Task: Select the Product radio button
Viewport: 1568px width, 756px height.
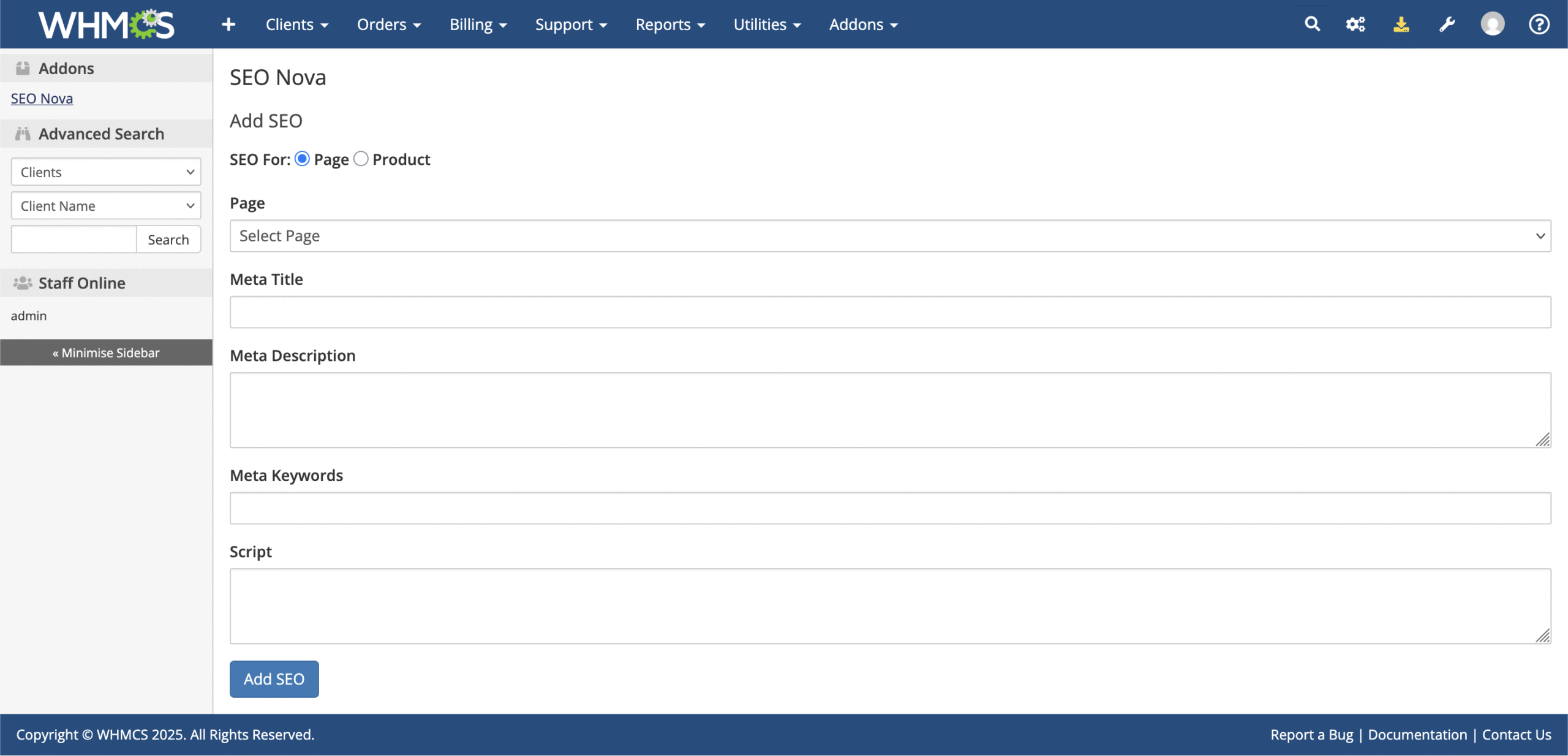Action: (x=361, y=159)
